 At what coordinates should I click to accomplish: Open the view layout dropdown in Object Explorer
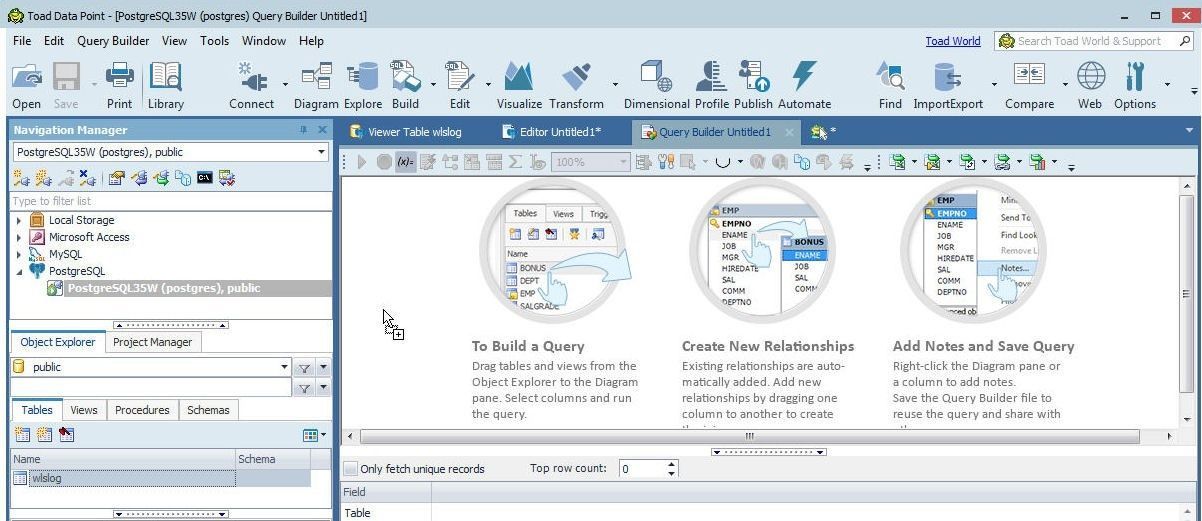click(x=314, y=435)
